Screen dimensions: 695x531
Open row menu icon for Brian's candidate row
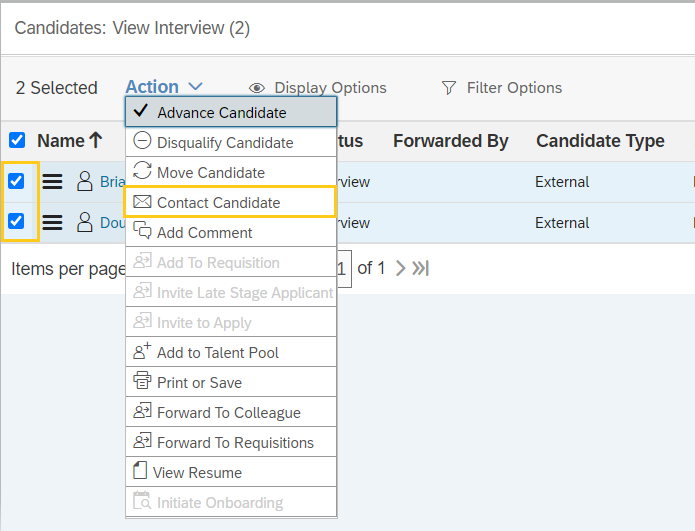(x=52, y=182)
